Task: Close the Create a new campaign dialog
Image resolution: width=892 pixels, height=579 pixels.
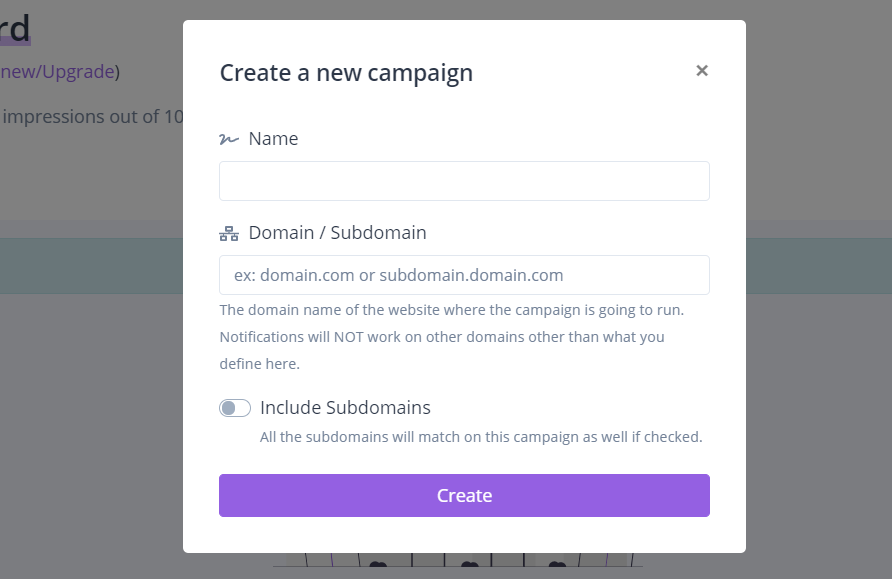Action: pos(701,71)
